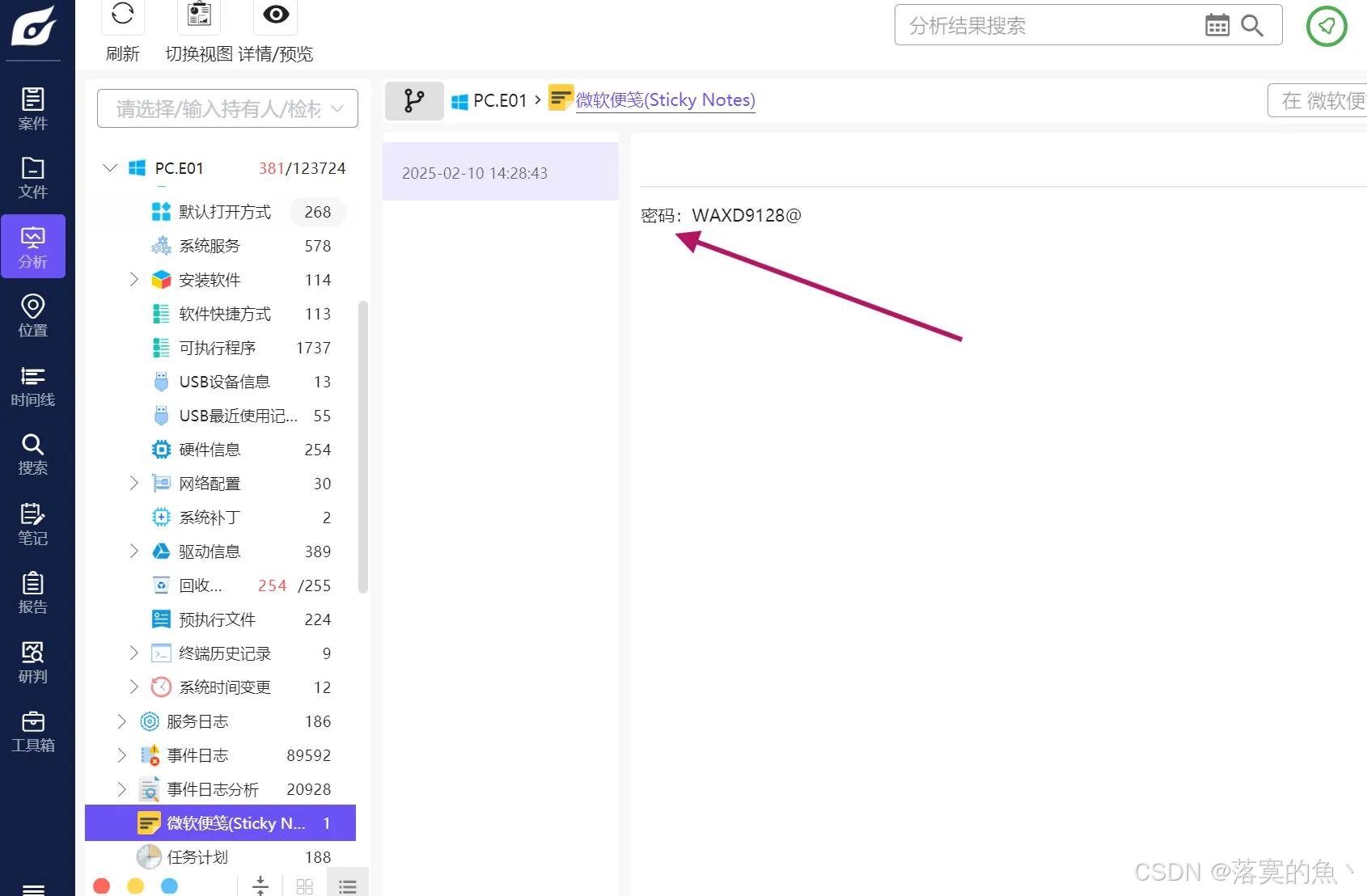The image size is (1367, 896).
Task: Open the 报告 (Report) sidebar section
Action: click(x=33, y=593)
